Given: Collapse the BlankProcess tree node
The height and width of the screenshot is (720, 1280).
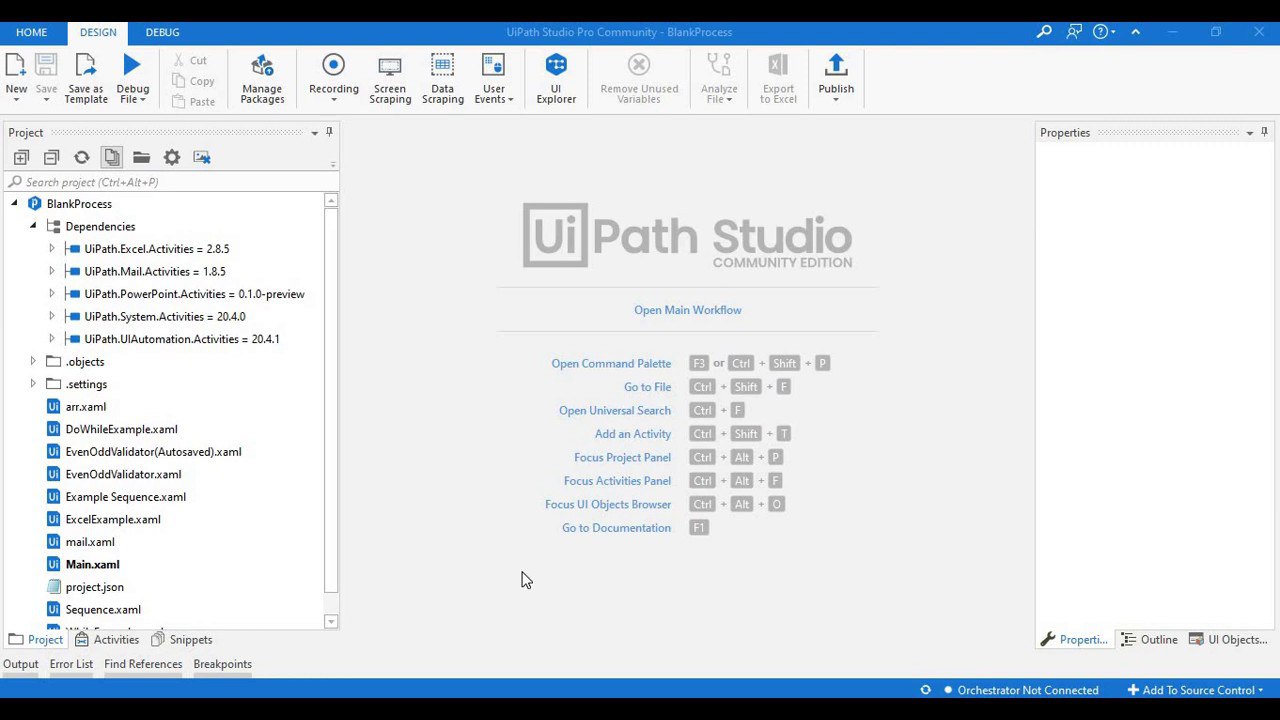Looking at the screenshot, I should [x=14, y=204].
